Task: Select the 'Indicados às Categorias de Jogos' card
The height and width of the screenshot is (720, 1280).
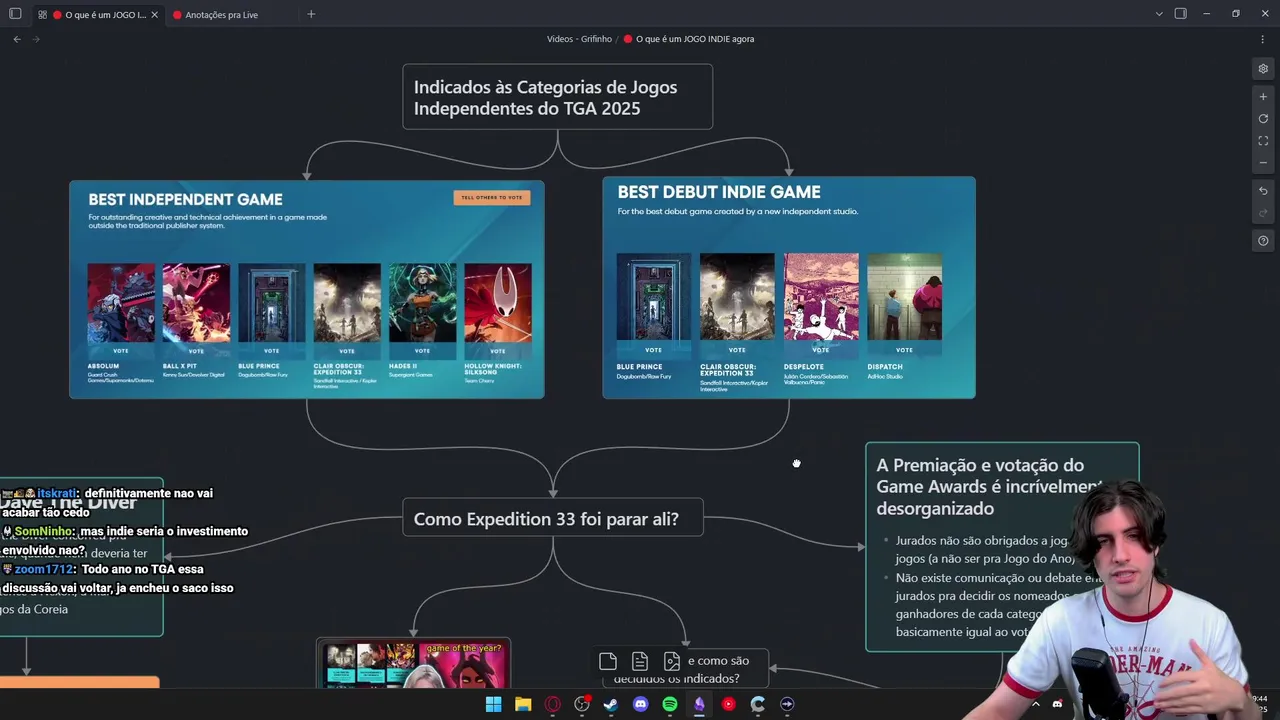Action: (x=558, y=97)
